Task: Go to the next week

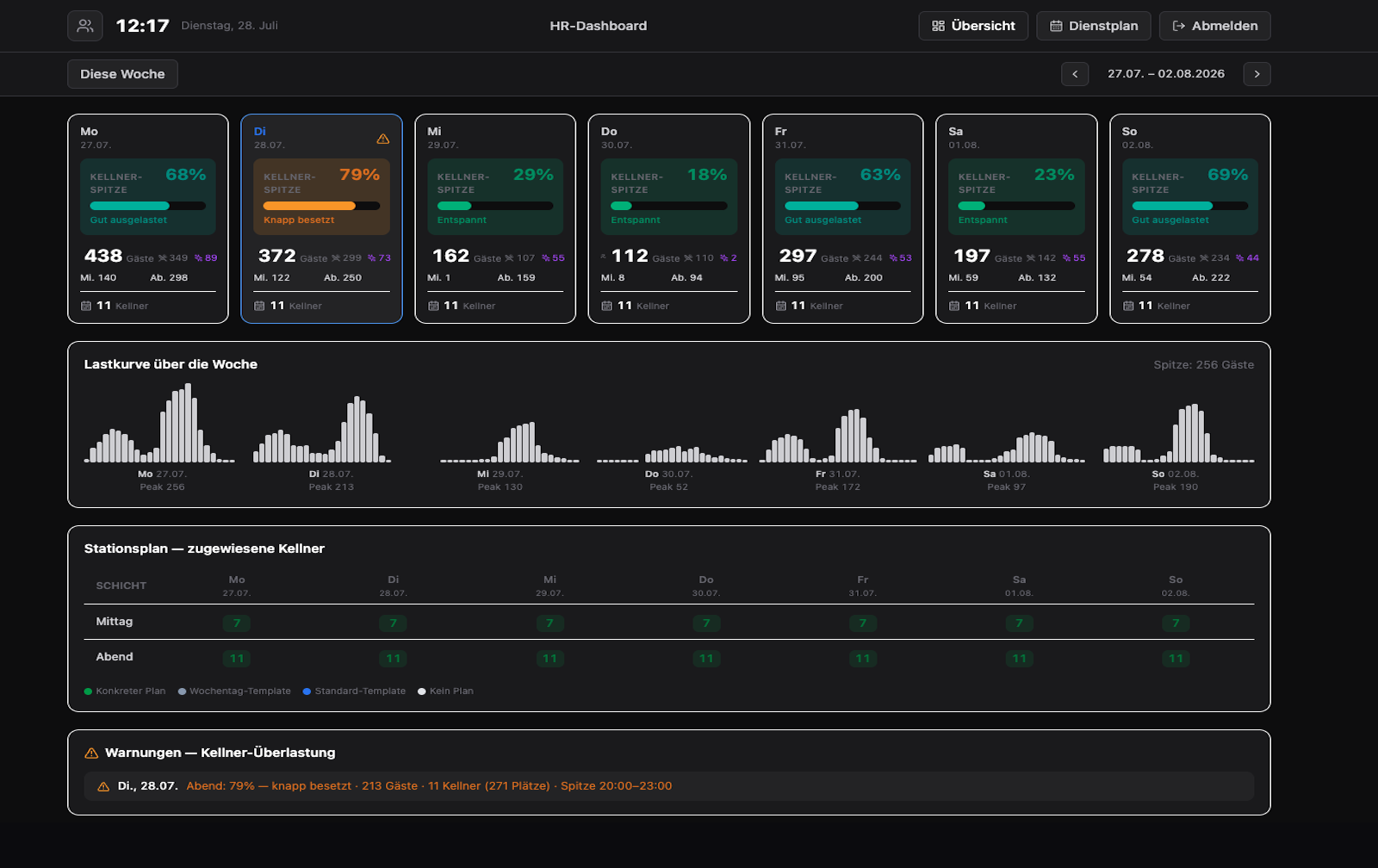Action: (1257, 74)
